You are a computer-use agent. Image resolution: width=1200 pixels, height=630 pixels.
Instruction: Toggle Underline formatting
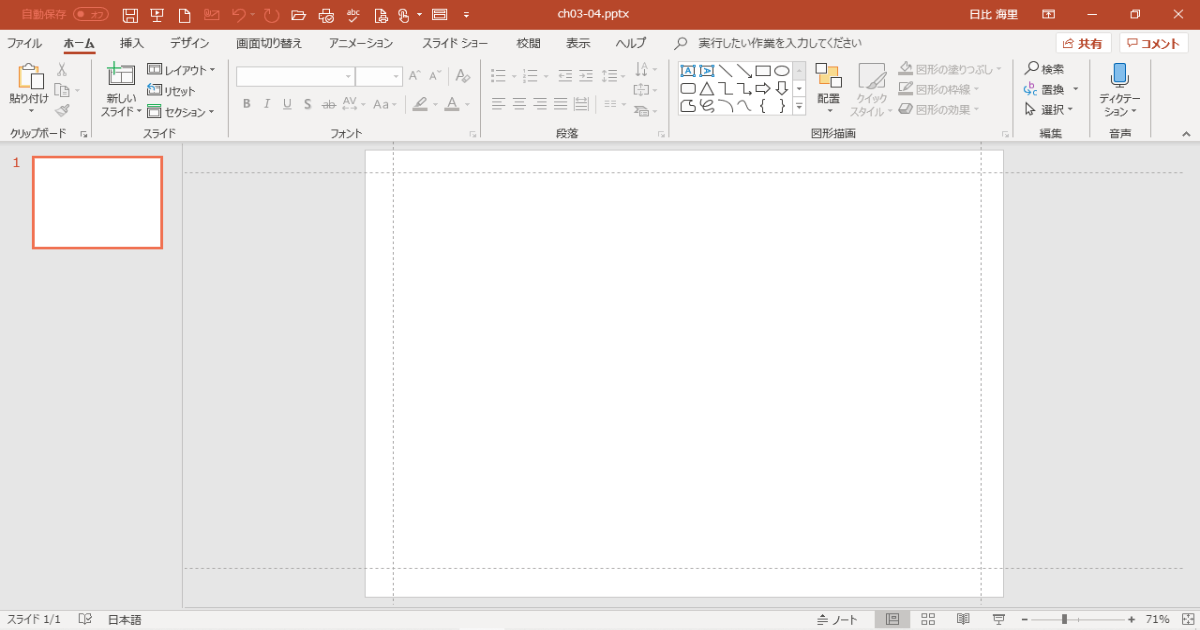coord(287,104)
